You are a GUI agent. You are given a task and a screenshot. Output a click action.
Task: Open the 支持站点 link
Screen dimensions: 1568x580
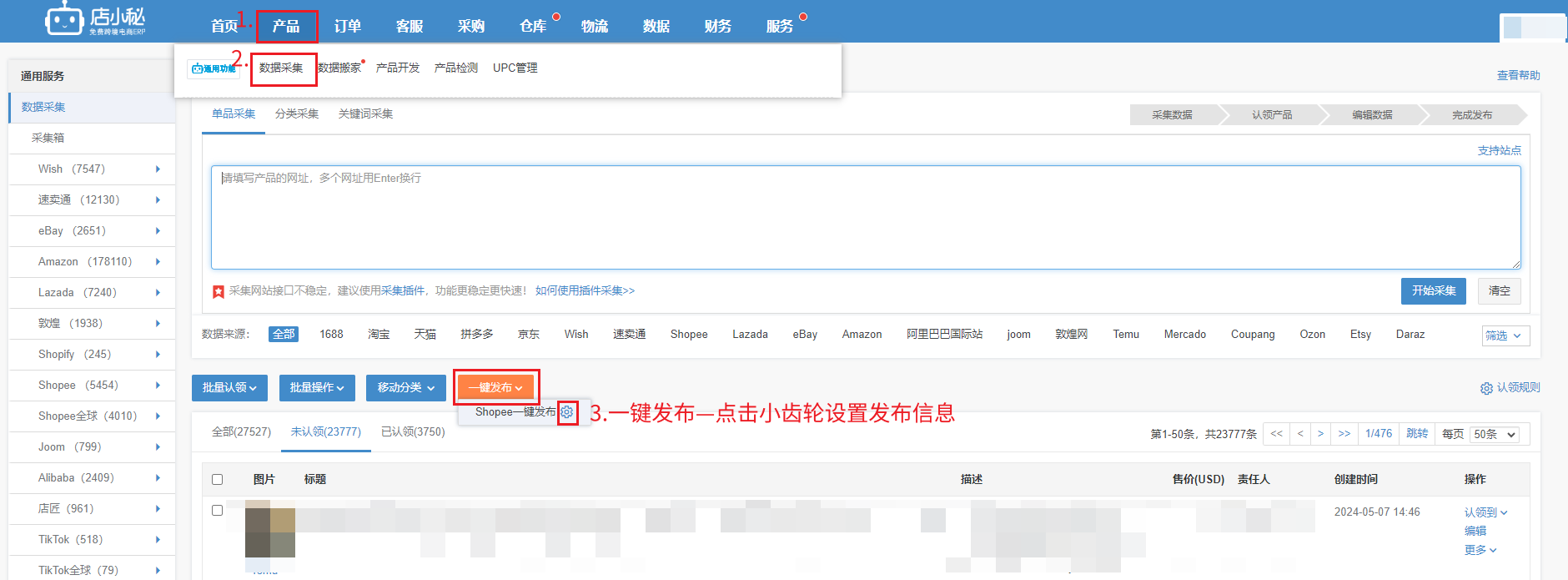(x=1500, y=151)
